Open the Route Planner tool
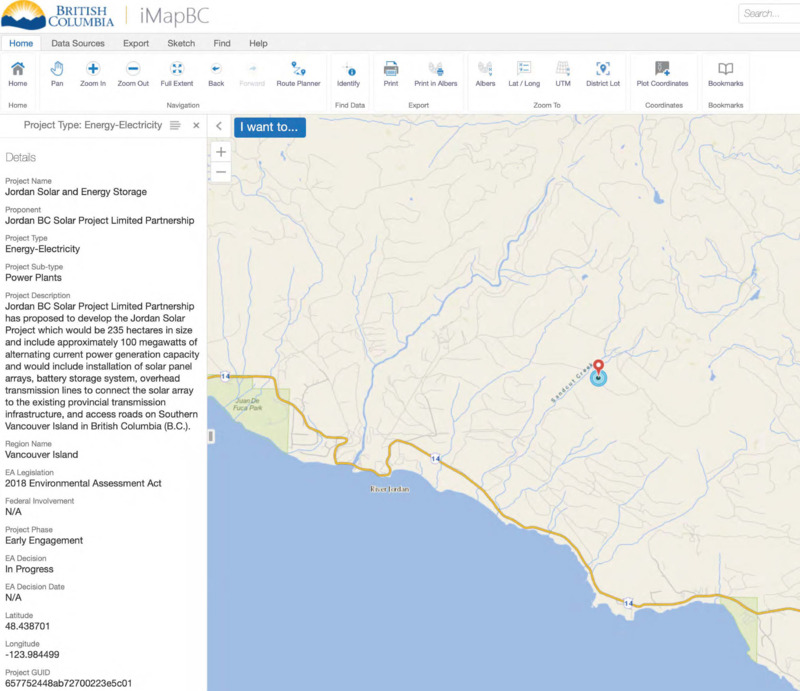The height and width of the screenshot is (691, 800). point(298,74)
